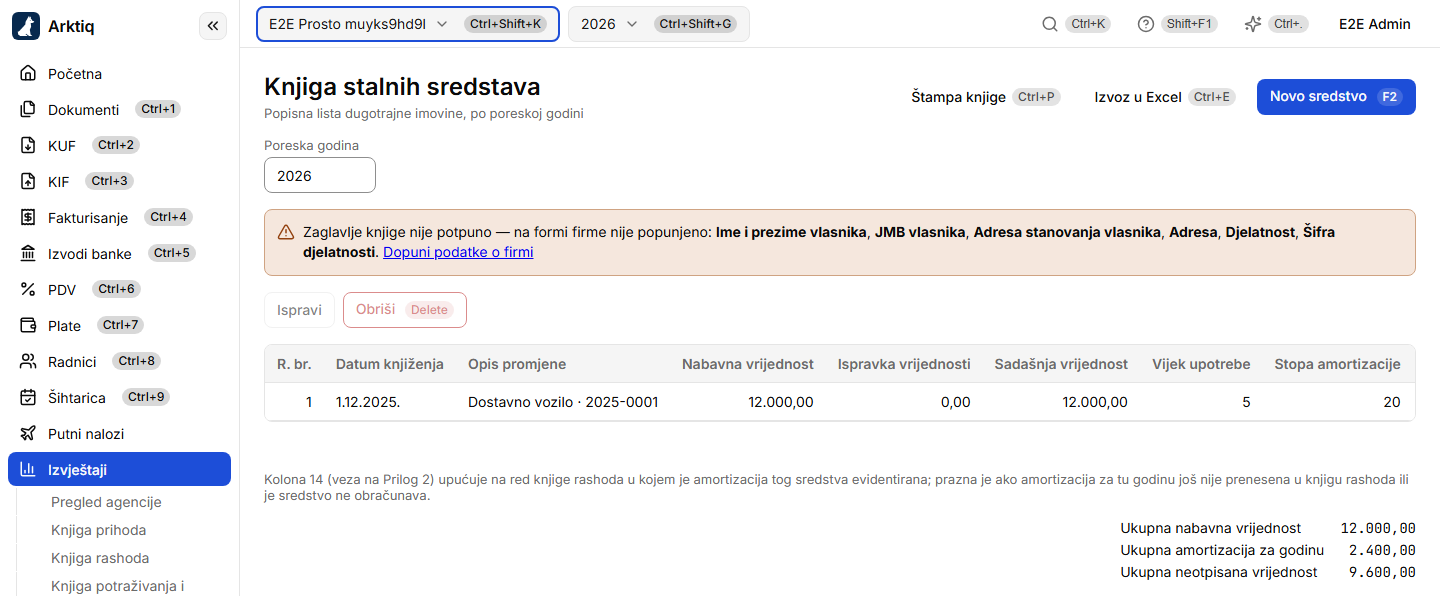Click Stopa amortizacije column header
This screenshot has width=1440, height=596.
click(1337, 364)
